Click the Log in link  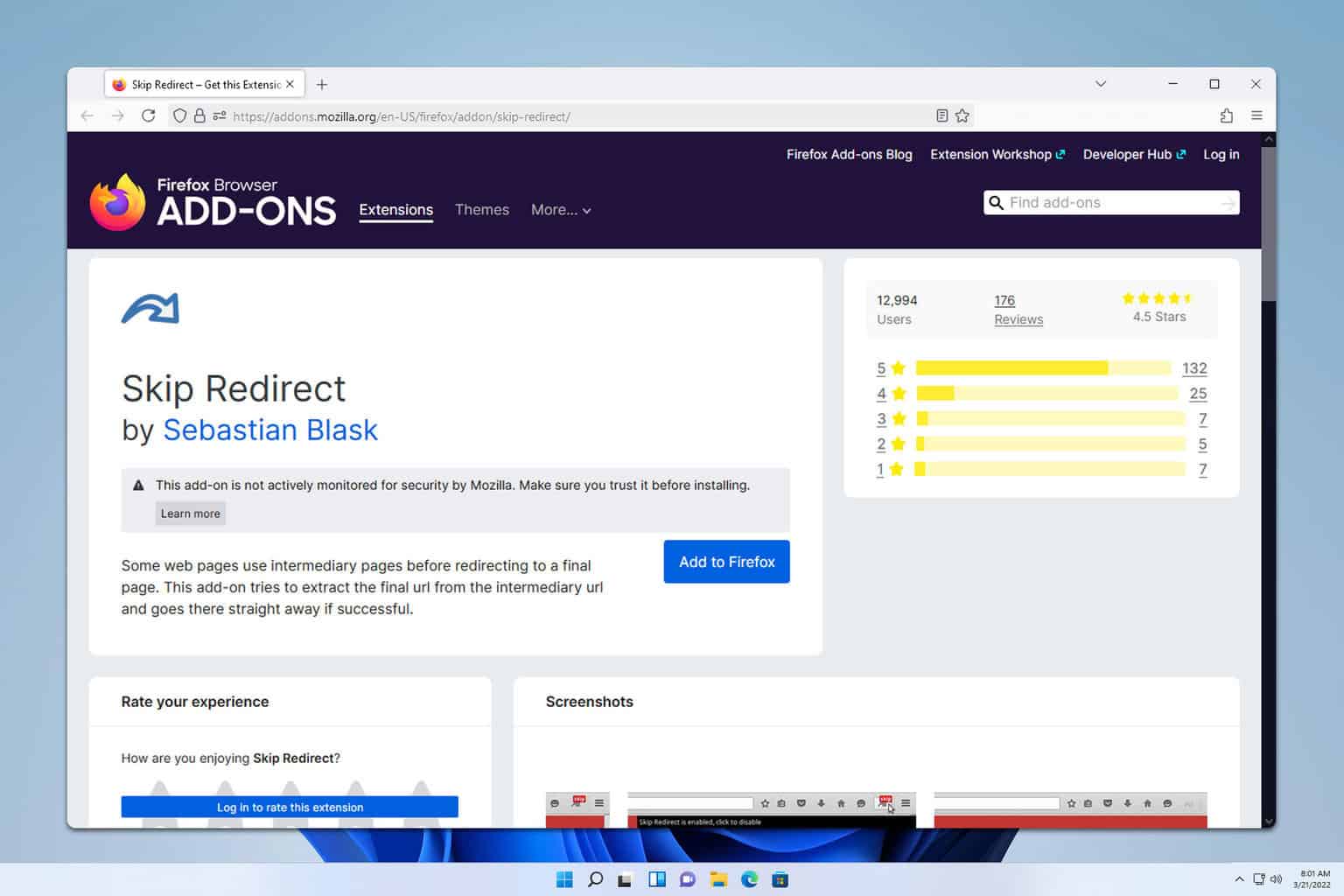point(1221,154)
